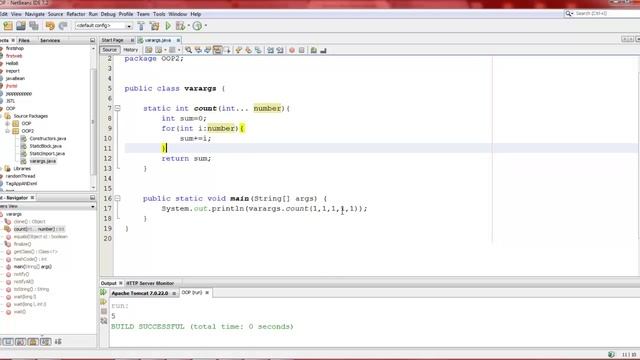640x360 pixels.
Task: Open the HTTP Server Monitor tab
Action: 150,283
